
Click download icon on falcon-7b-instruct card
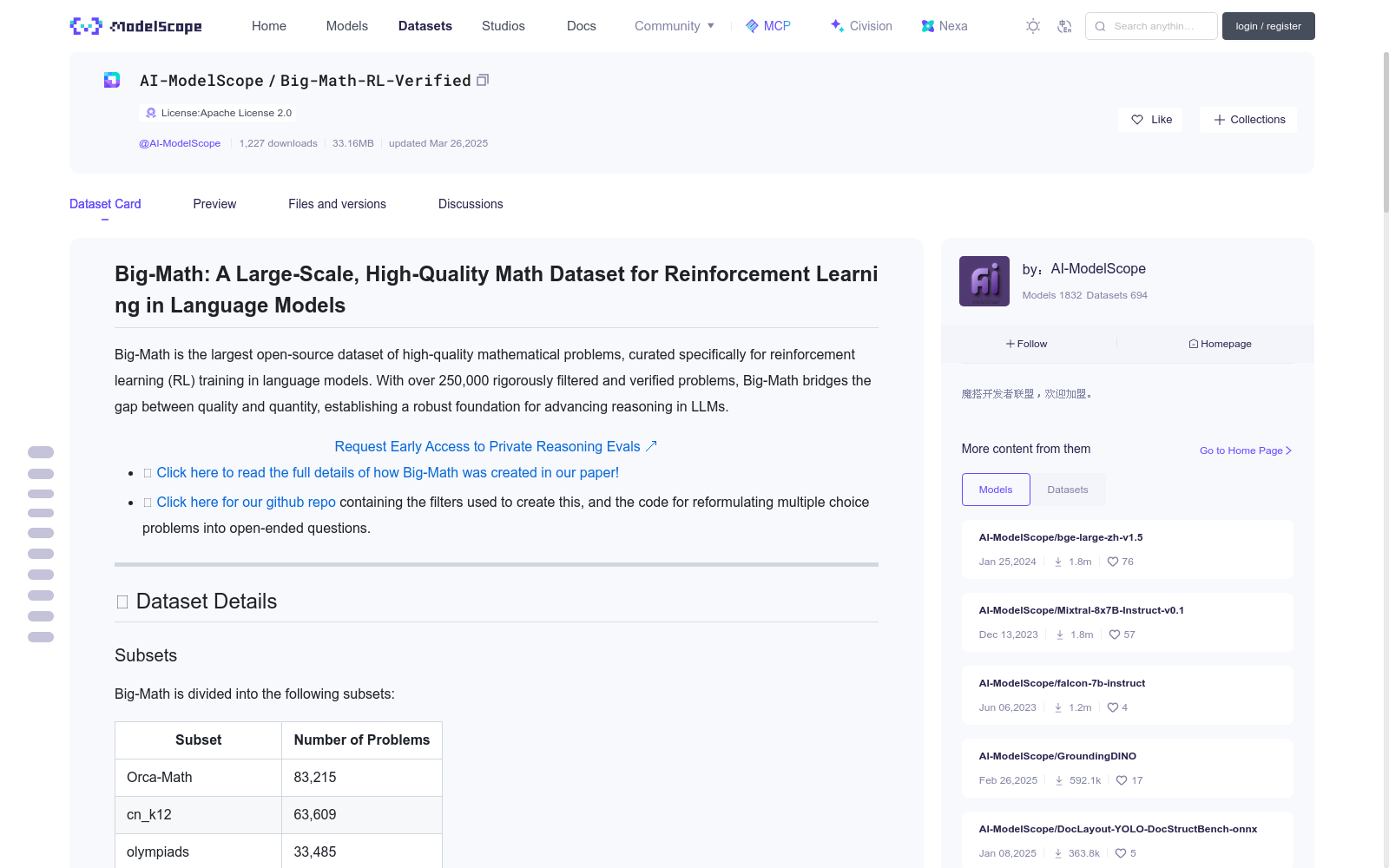click(x=1058, y=707)
